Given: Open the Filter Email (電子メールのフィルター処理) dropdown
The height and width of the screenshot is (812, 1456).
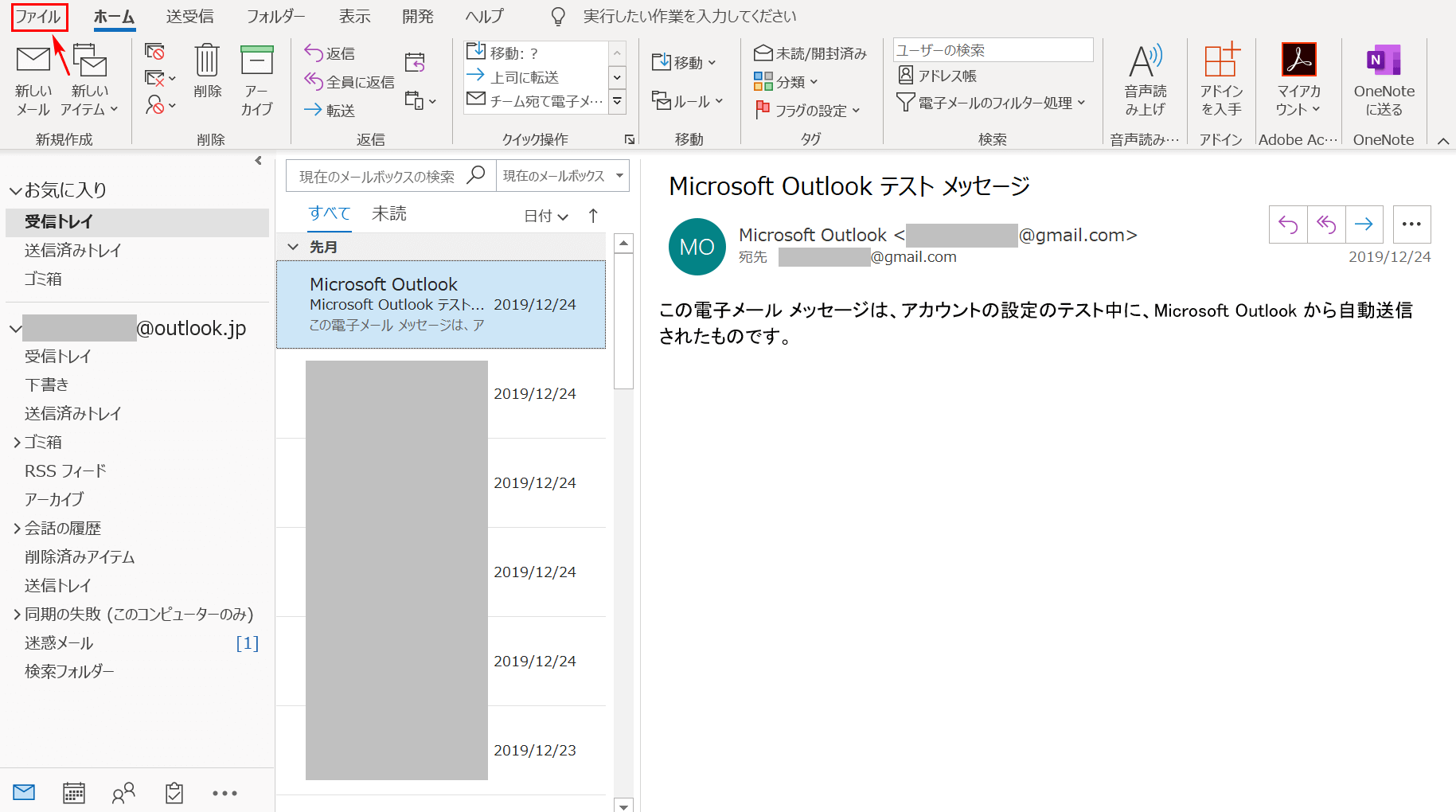Looking at the screenshot, I should tap(991, 103).
